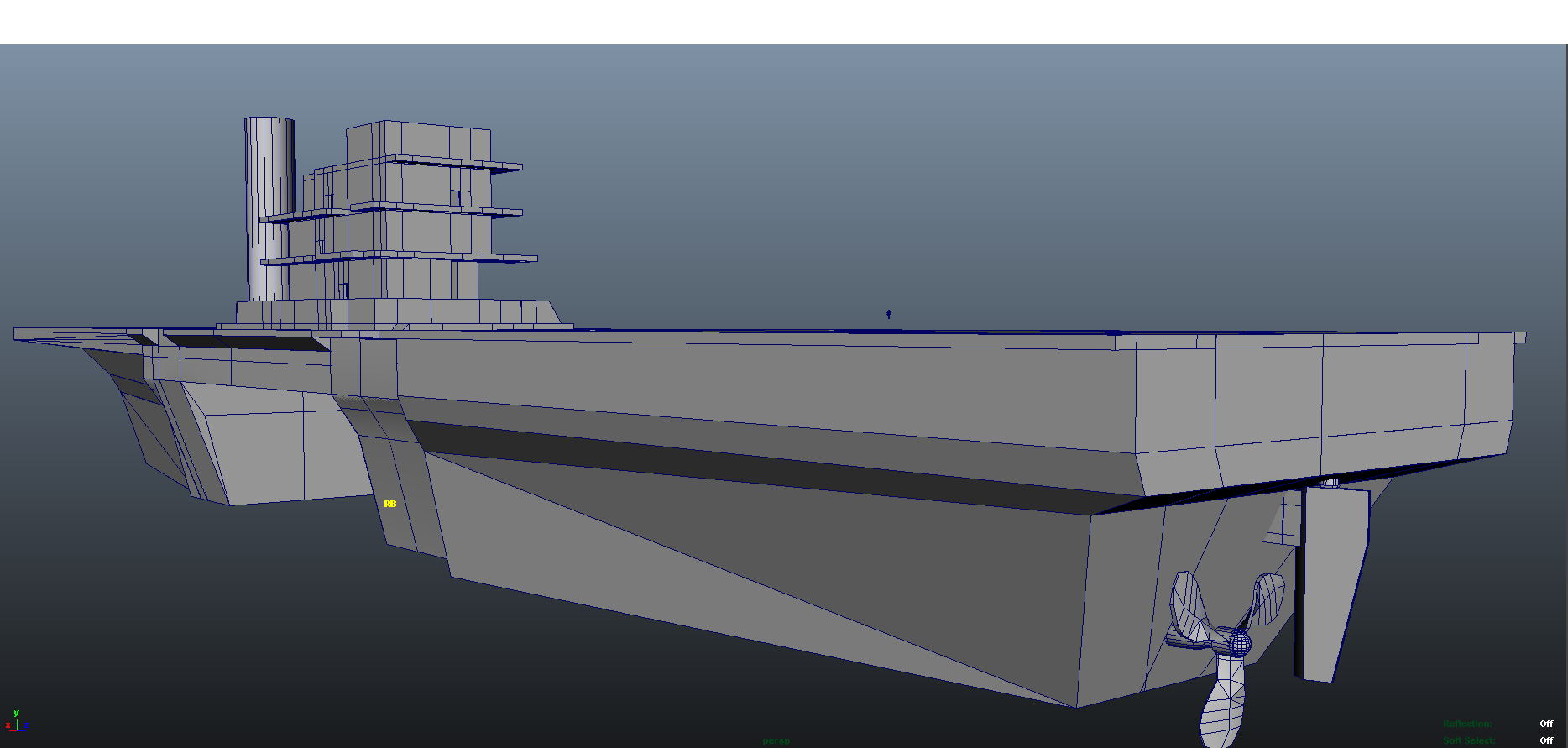The image size is (1568, 748).
Task: Click the persp camera name label
Action: click(776, 740)
